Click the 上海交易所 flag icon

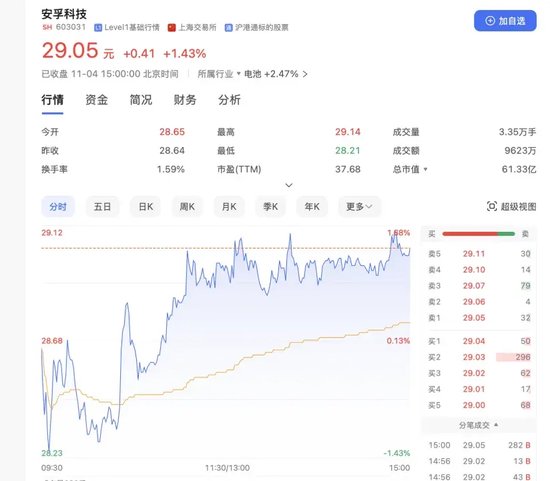[x=172, y=28]
